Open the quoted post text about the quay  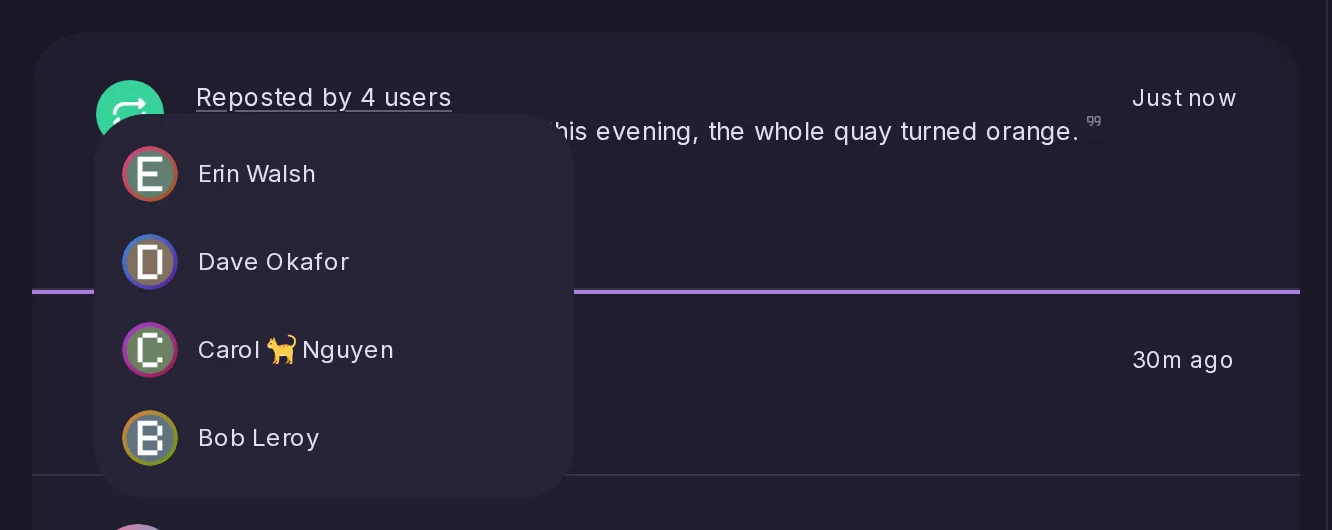click(x=815, y=131)
